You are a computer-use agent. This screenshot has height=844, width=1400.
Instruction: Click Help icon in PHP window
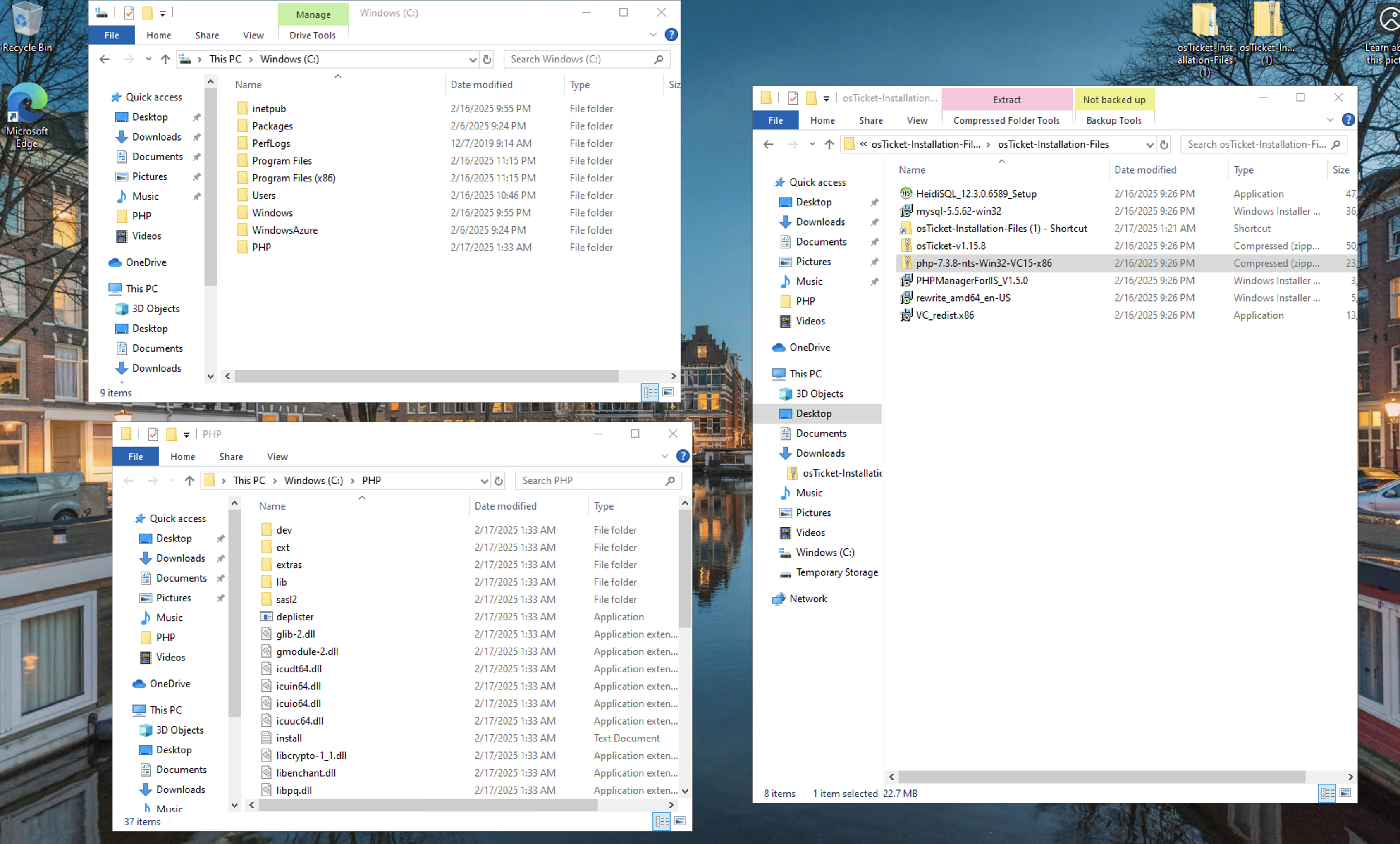[x=683, y=456]
